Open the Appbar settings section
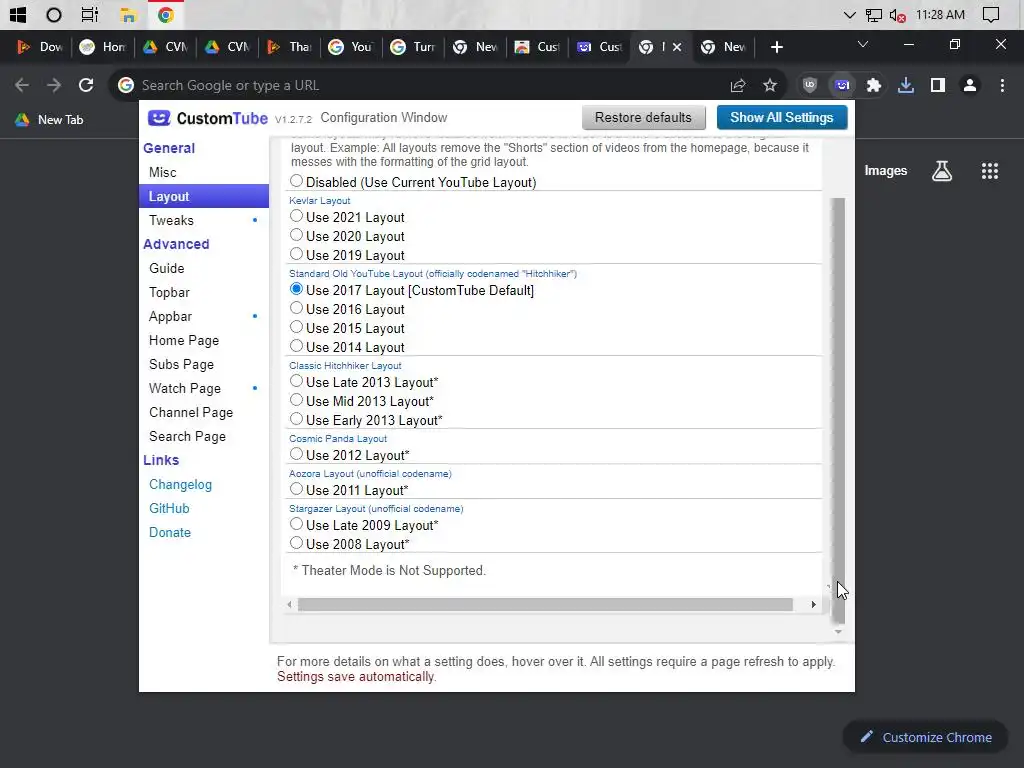The height and width of the screenshot is (768, 1024). click(x=204, y=316)
